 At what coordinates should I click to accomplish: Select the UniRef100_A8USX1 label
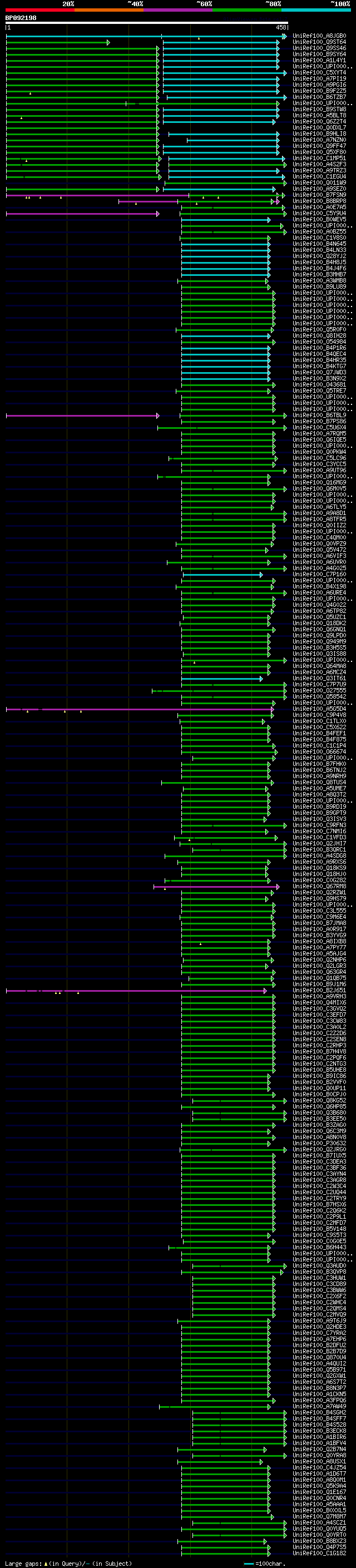319,1461
